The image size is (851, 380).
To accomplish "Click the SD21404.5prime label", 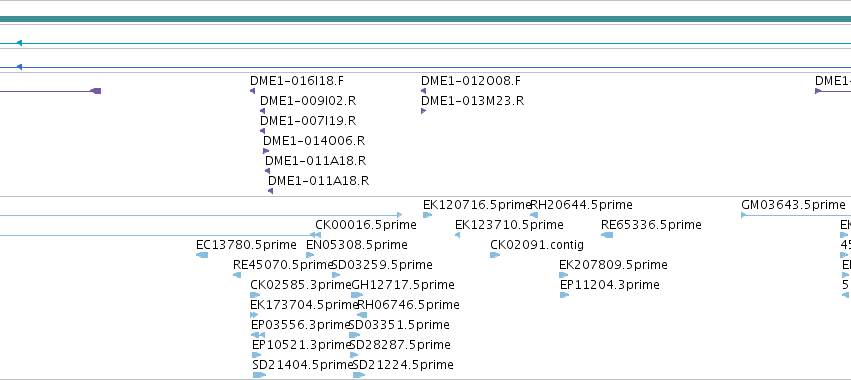I will pyautogui.click(x=303, y=365).
